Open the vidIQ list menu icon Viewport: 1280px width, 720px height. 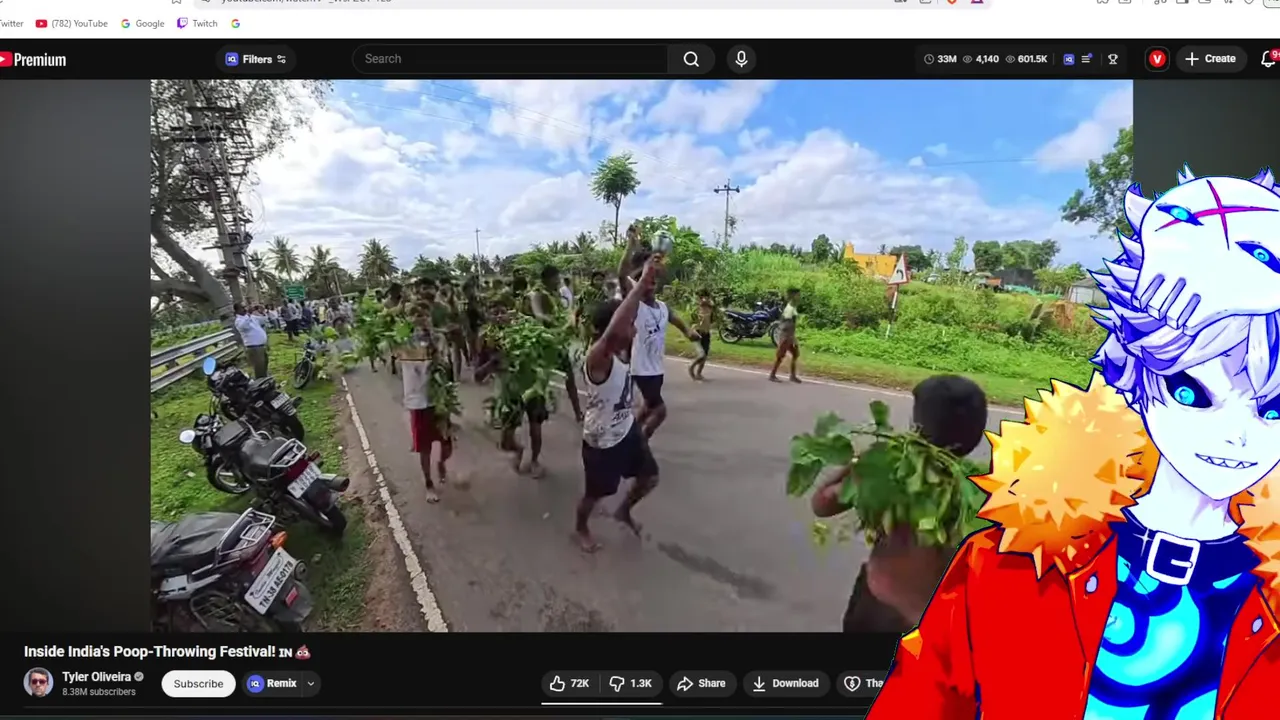[1087, 59]
